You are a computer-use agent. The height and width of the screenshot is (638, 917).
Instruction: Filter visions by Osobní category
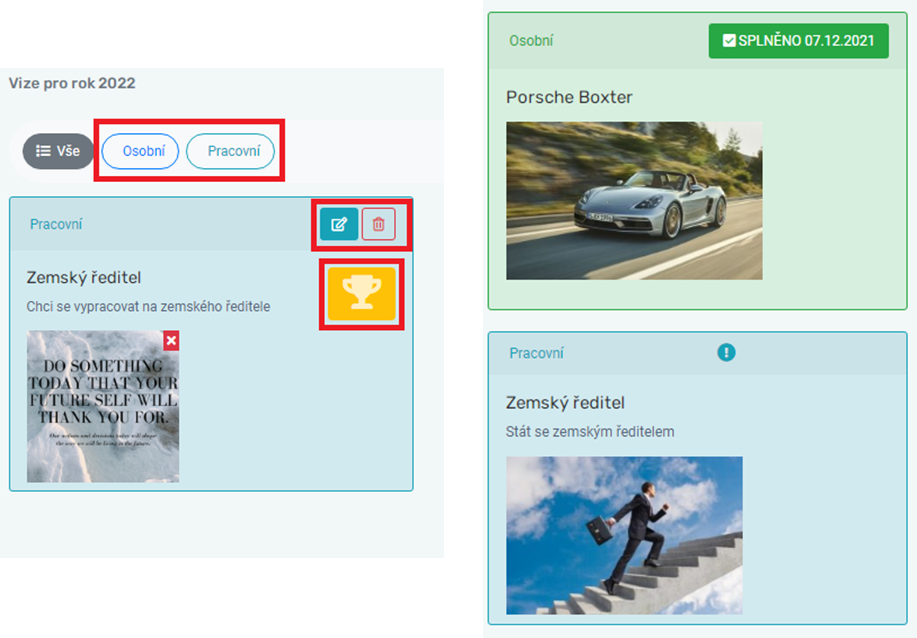[140, 151]
